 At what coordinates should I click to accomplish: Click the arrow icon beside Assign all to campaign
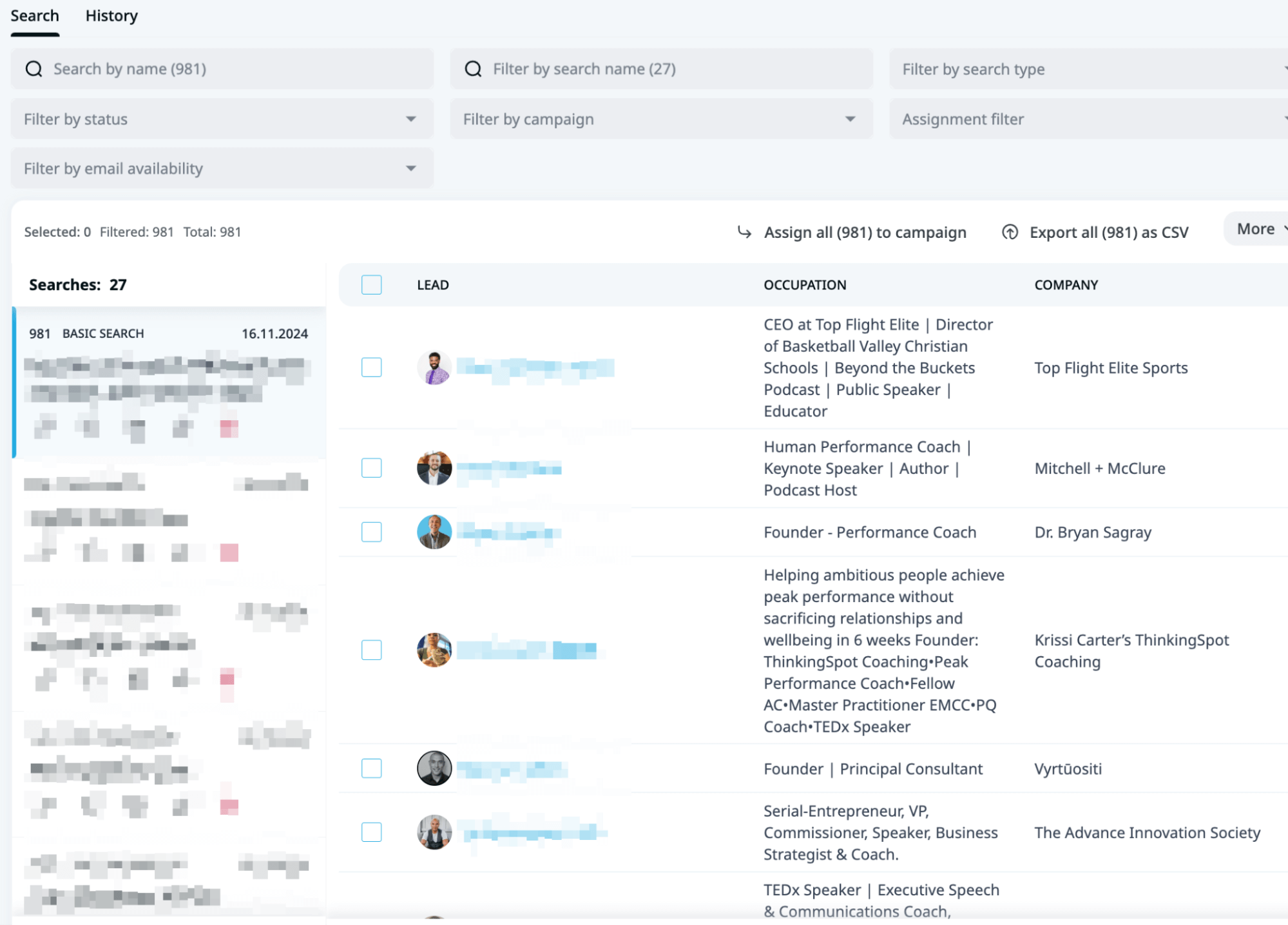743,232
